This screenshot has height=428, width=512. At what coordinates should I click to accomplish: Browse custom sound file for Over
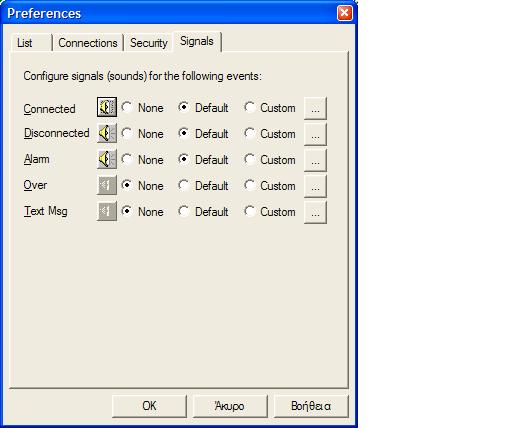(315, 186)
